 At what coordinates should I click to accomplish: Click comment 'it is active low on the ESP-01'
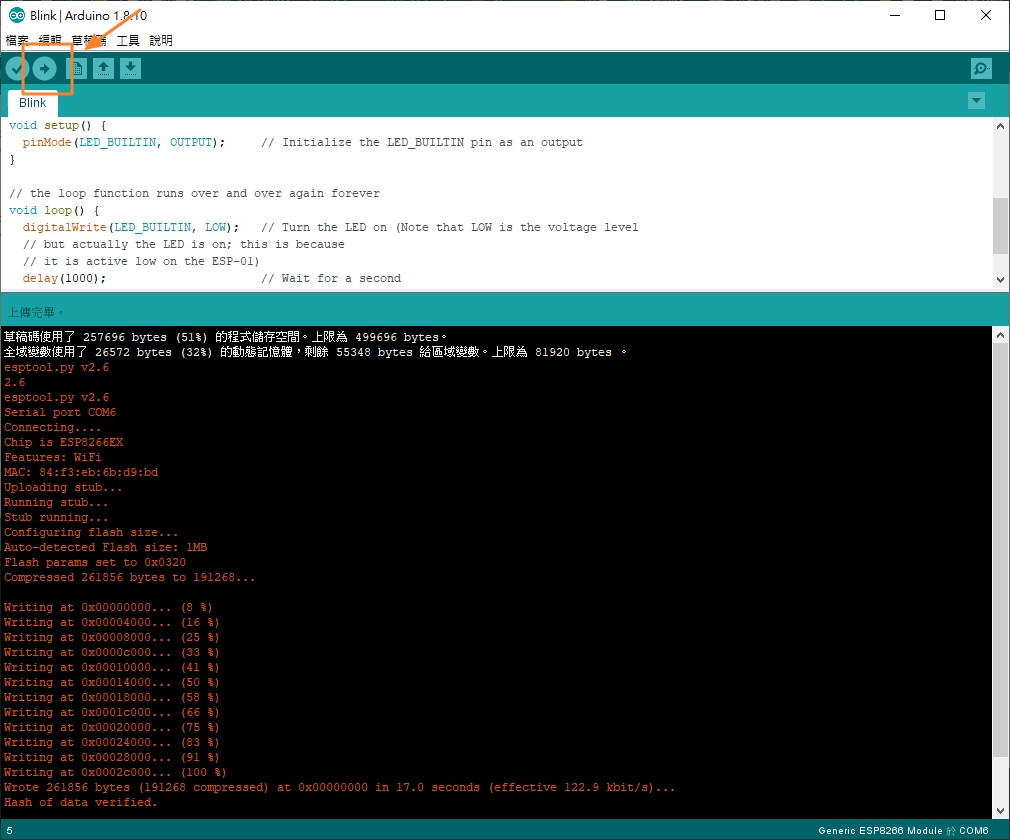141,262
